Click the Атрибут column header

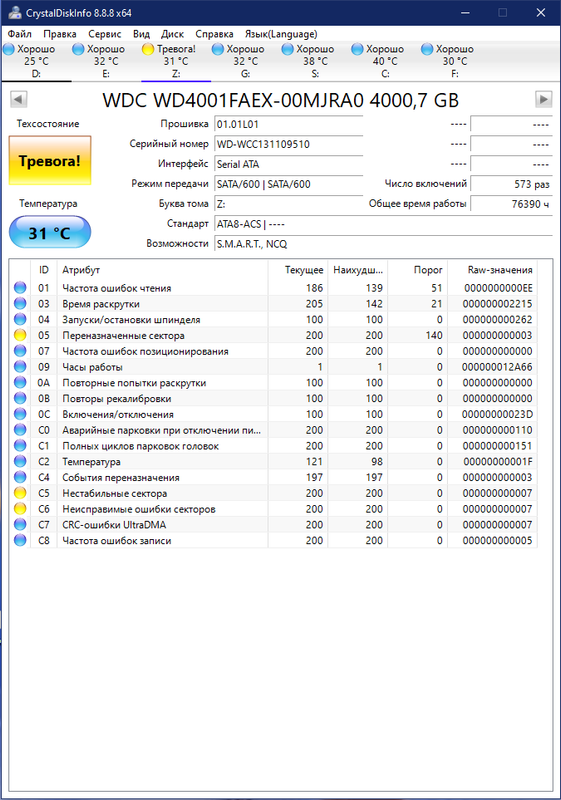click(x=162, y=270)
